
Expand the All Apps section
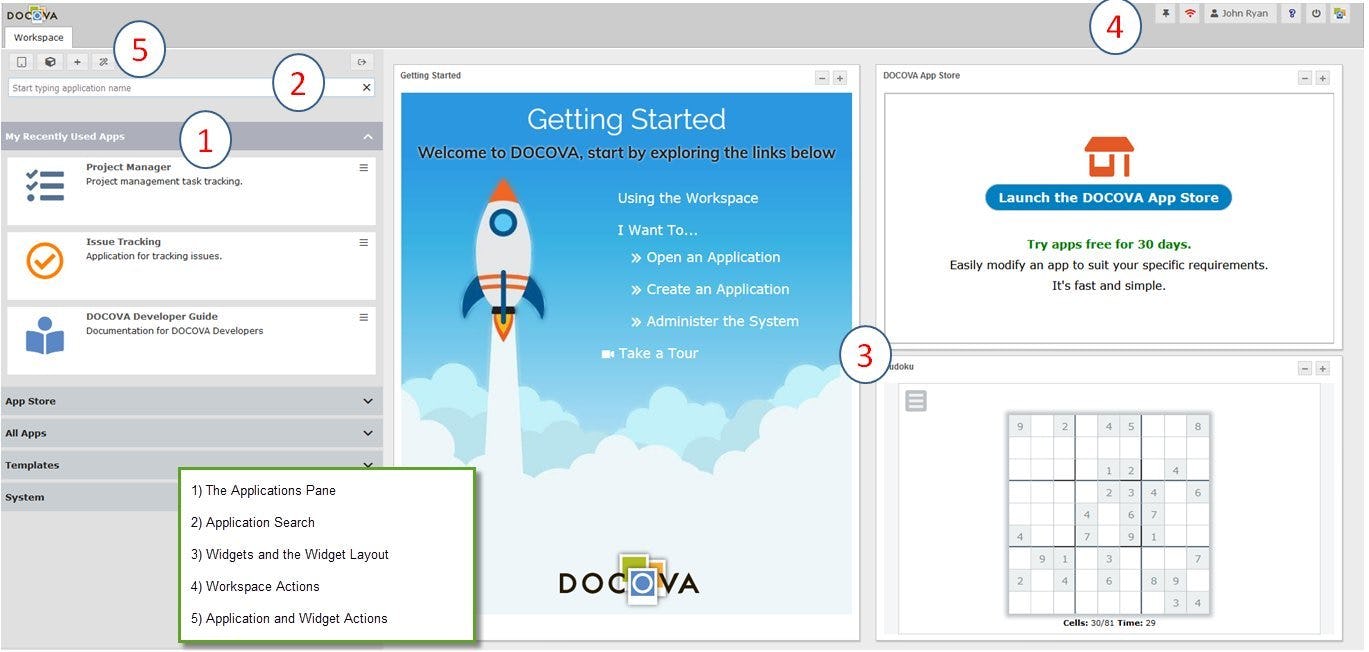(x=368, y=433)
